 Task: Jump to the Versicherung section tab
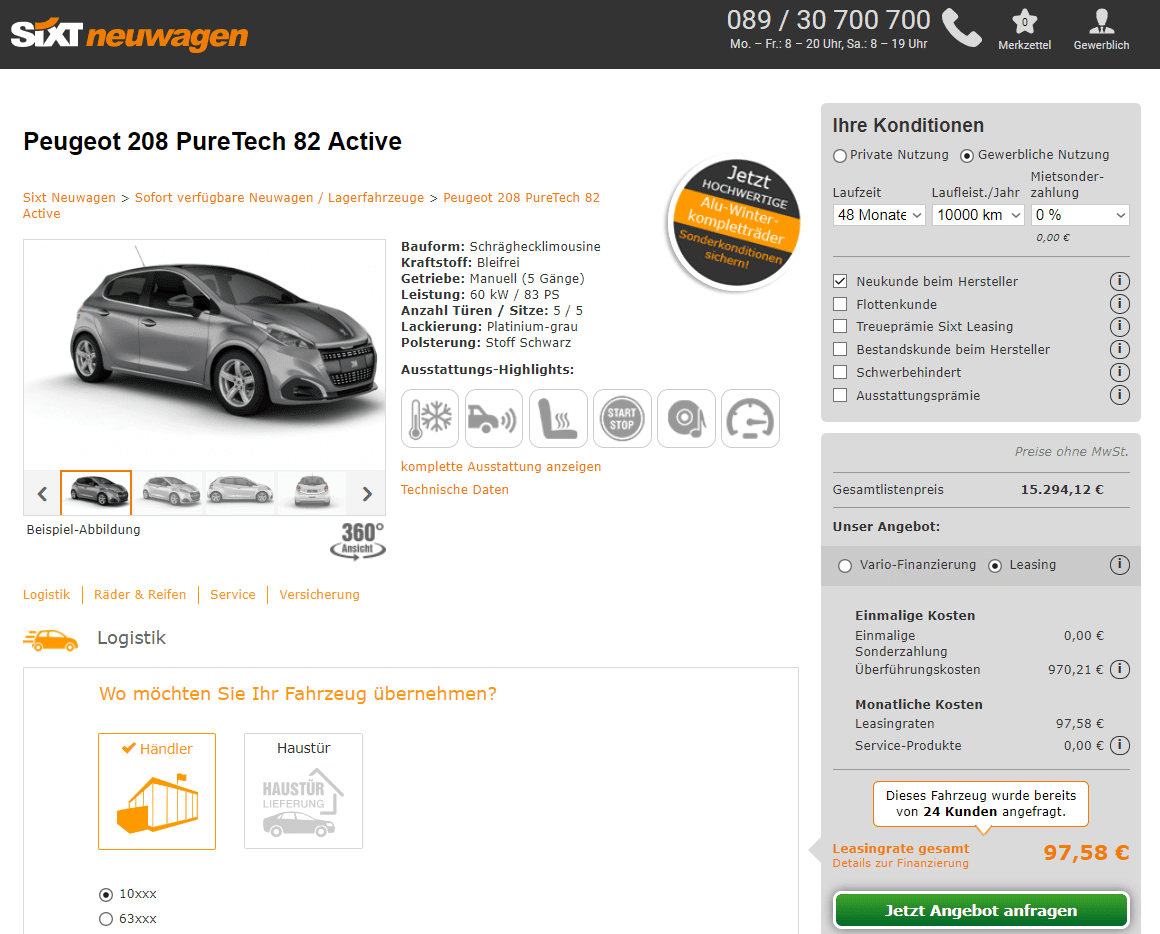[320, 595]
